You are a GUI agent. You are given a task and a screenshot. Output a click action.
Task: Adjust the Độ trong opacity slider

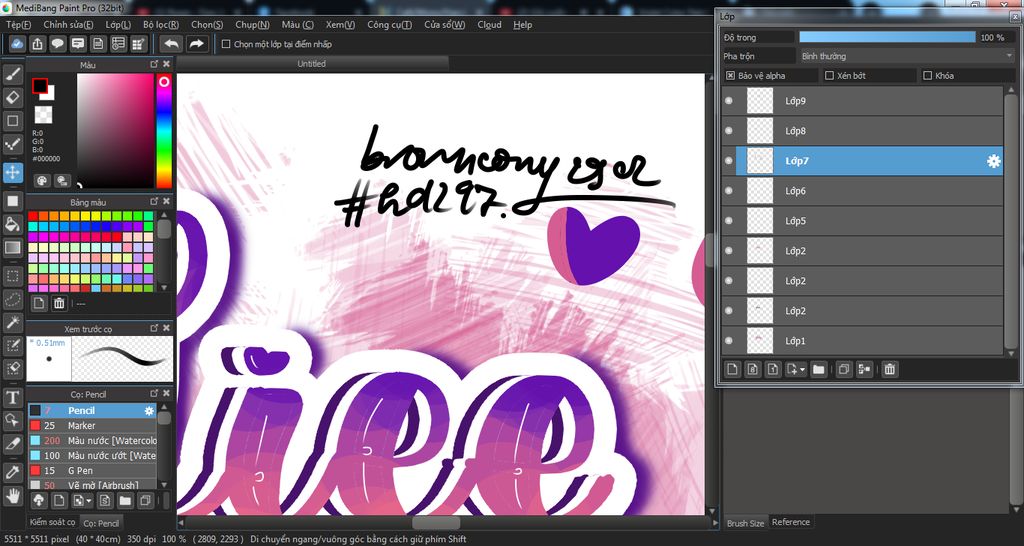point(888,37)
